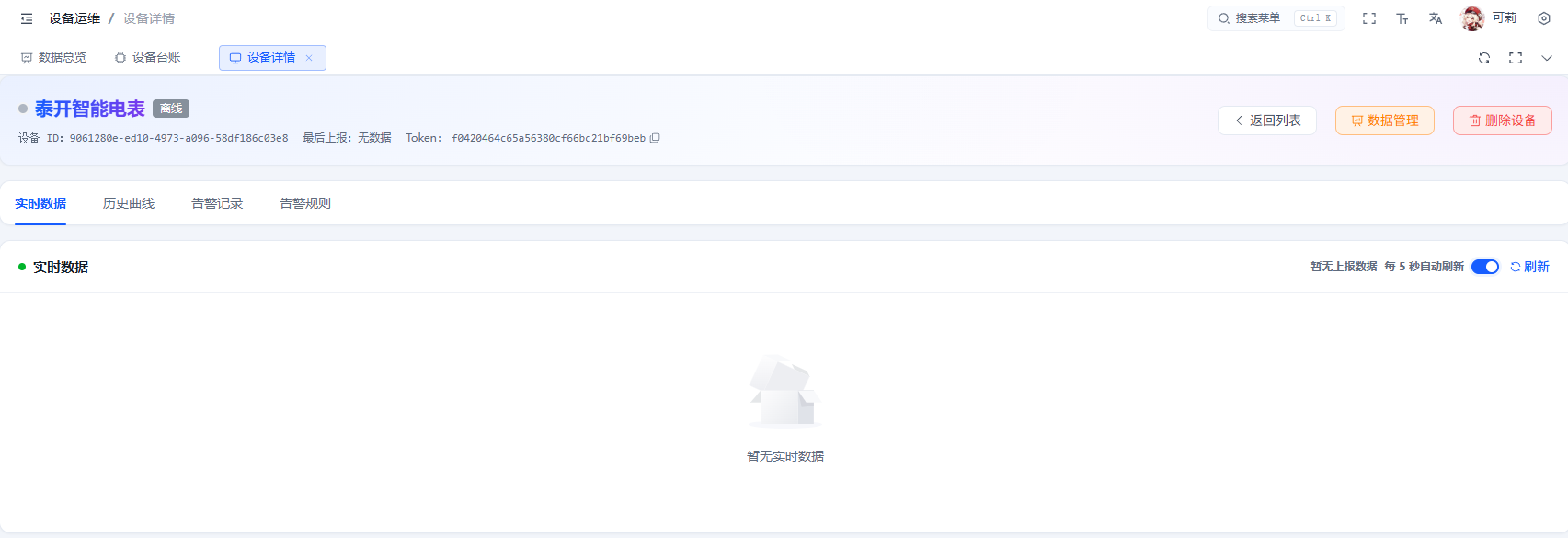Open the 数据管理 button
1568x538 pixels.
[x=1385, y=120]
